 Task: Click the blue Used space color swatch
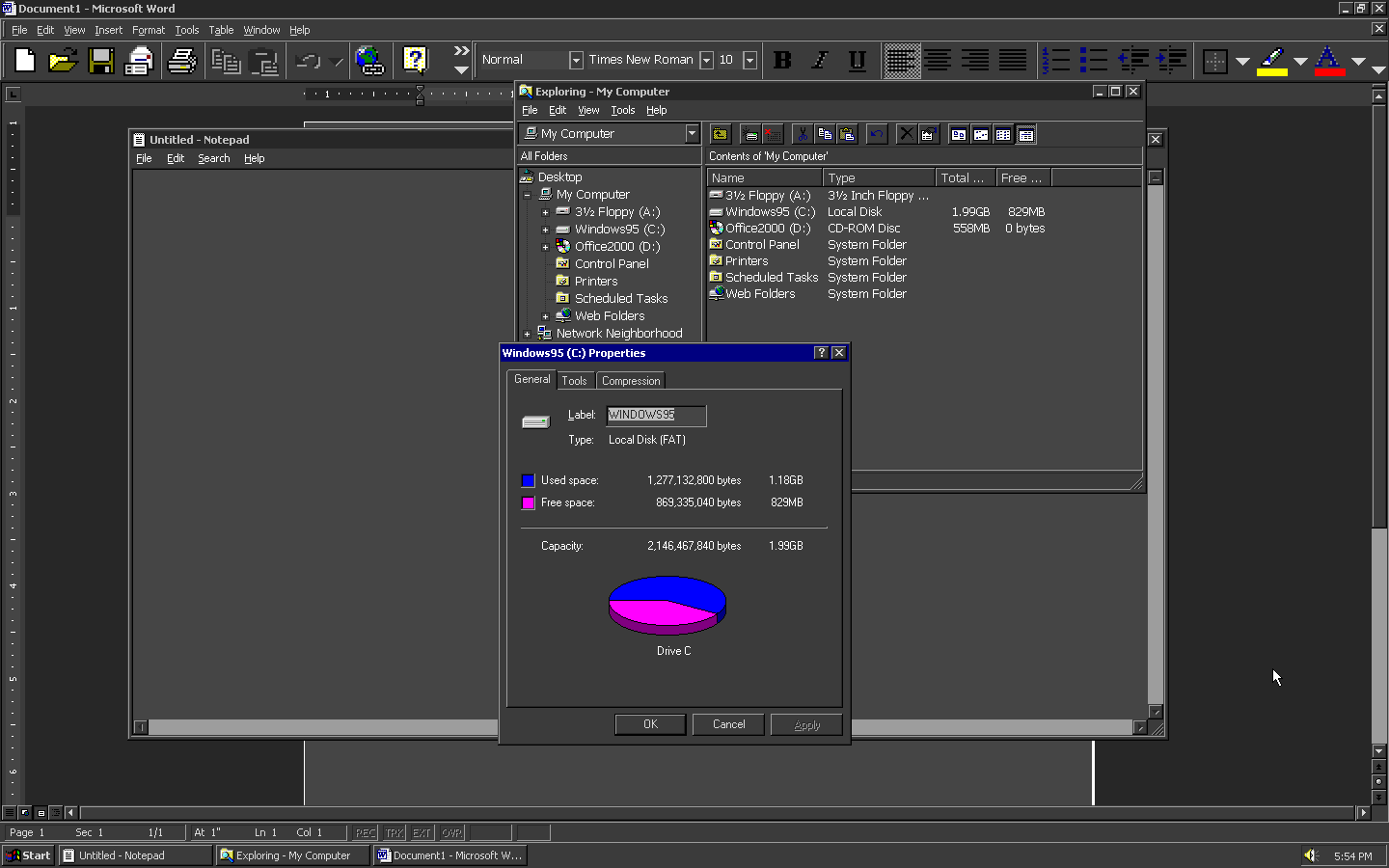[x=528, y=480]
